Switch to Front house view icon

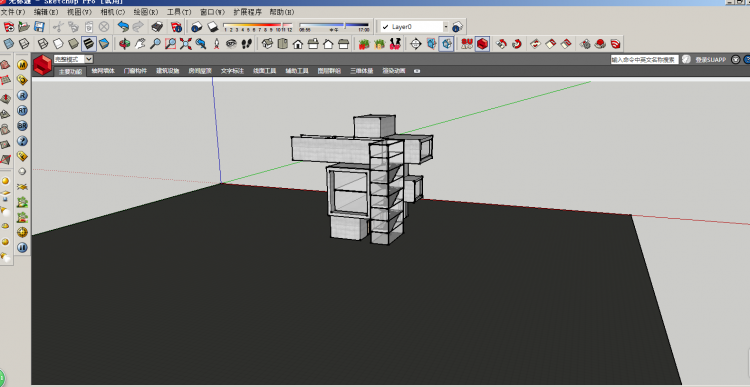click(298, 44)
